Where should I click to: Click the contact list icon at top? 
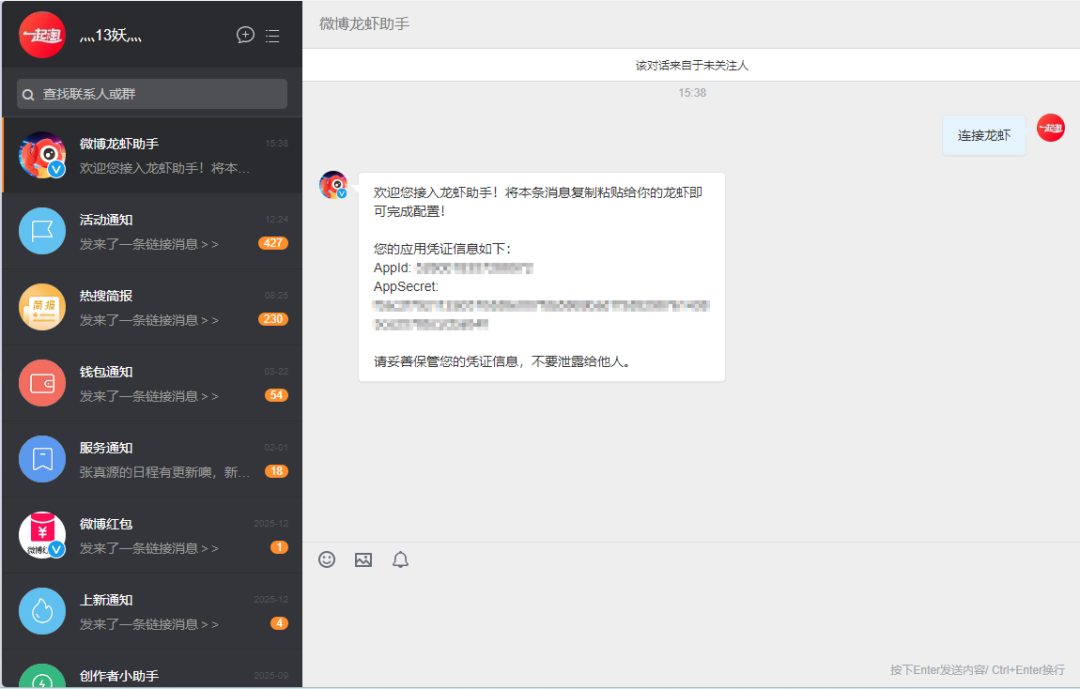point(272,35)
